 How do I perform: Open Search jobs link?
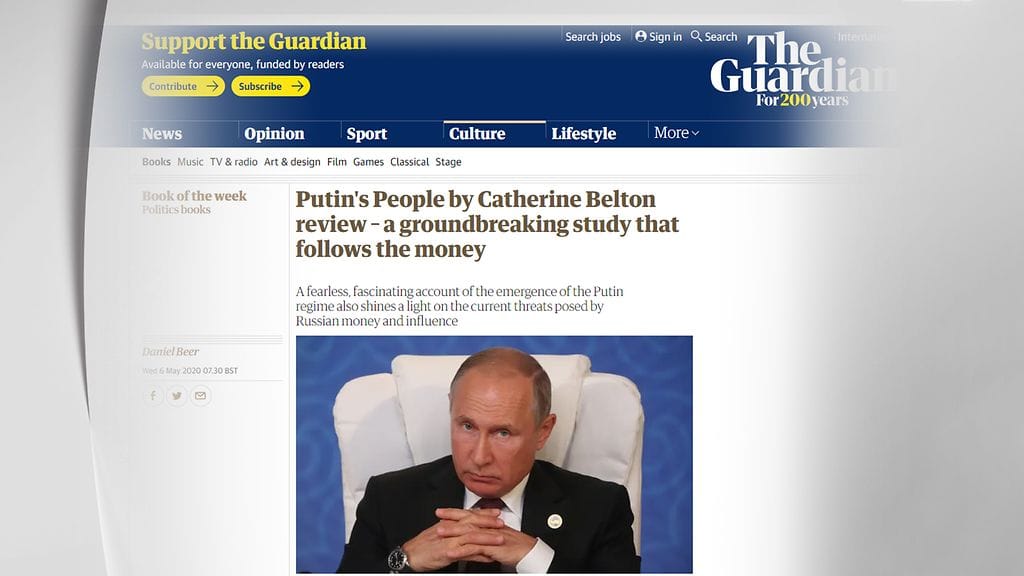(x=593, y=37)
